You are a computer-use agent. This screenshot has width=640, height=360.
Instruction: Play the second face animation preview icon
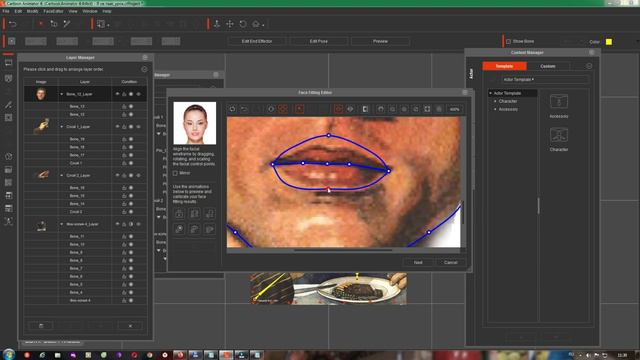[x=194, y=213]
